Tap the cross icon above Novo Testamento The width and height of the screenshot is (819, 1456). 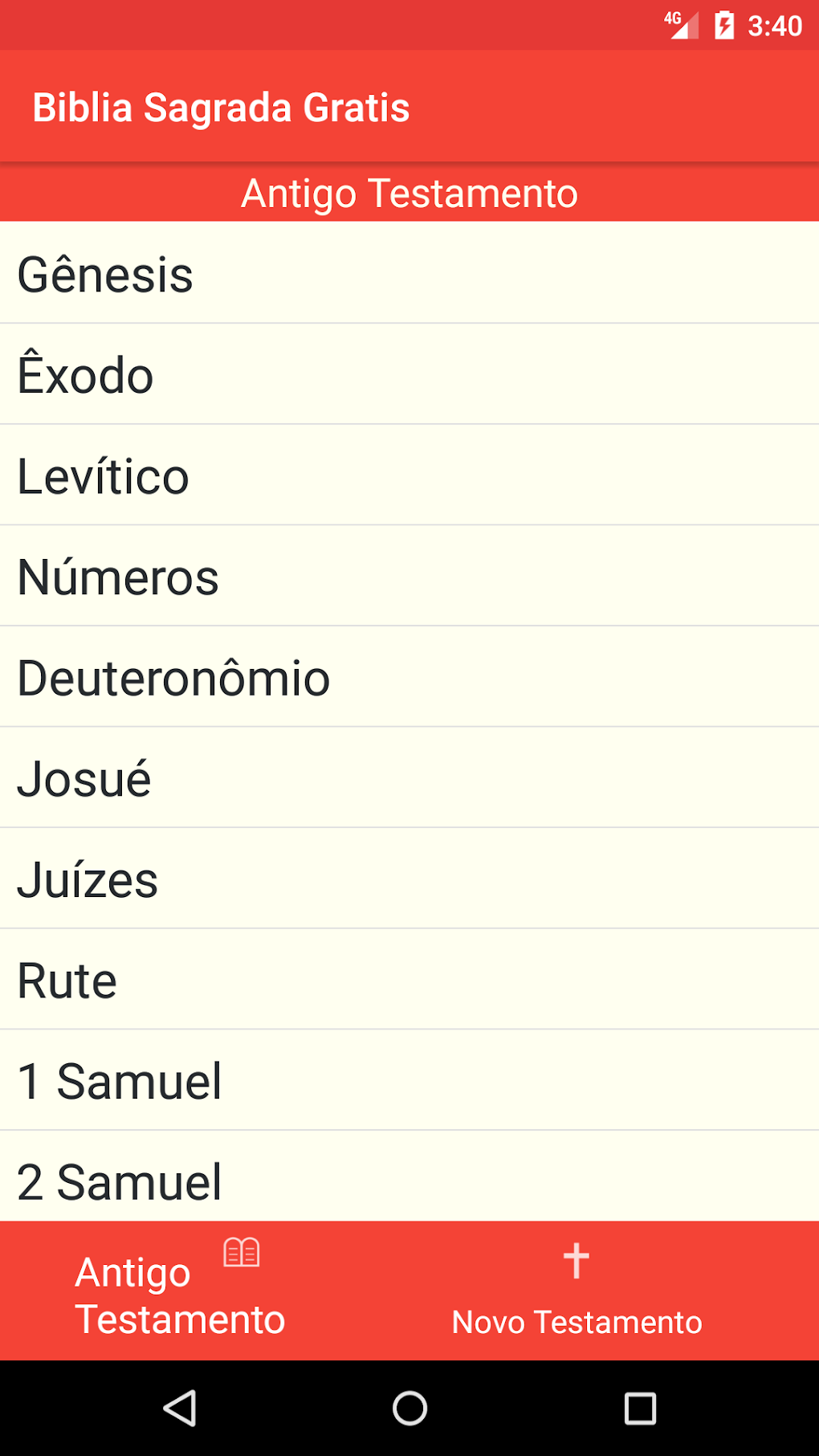[576, 1260]
